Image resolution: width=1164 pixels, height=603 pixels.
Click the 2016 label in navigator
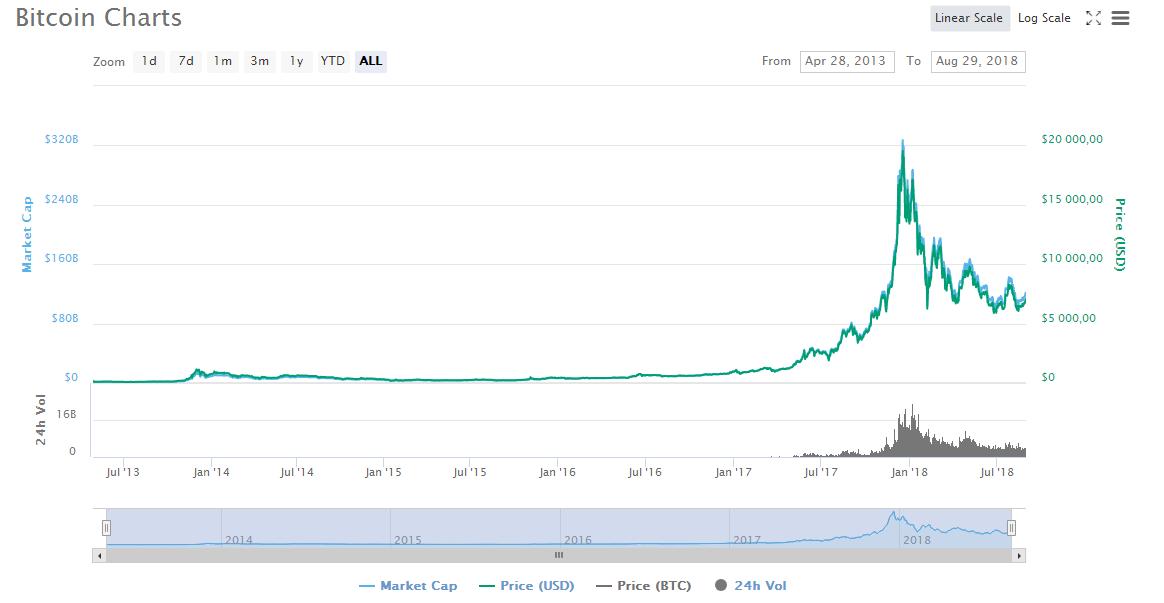click(x=578, y=540)
